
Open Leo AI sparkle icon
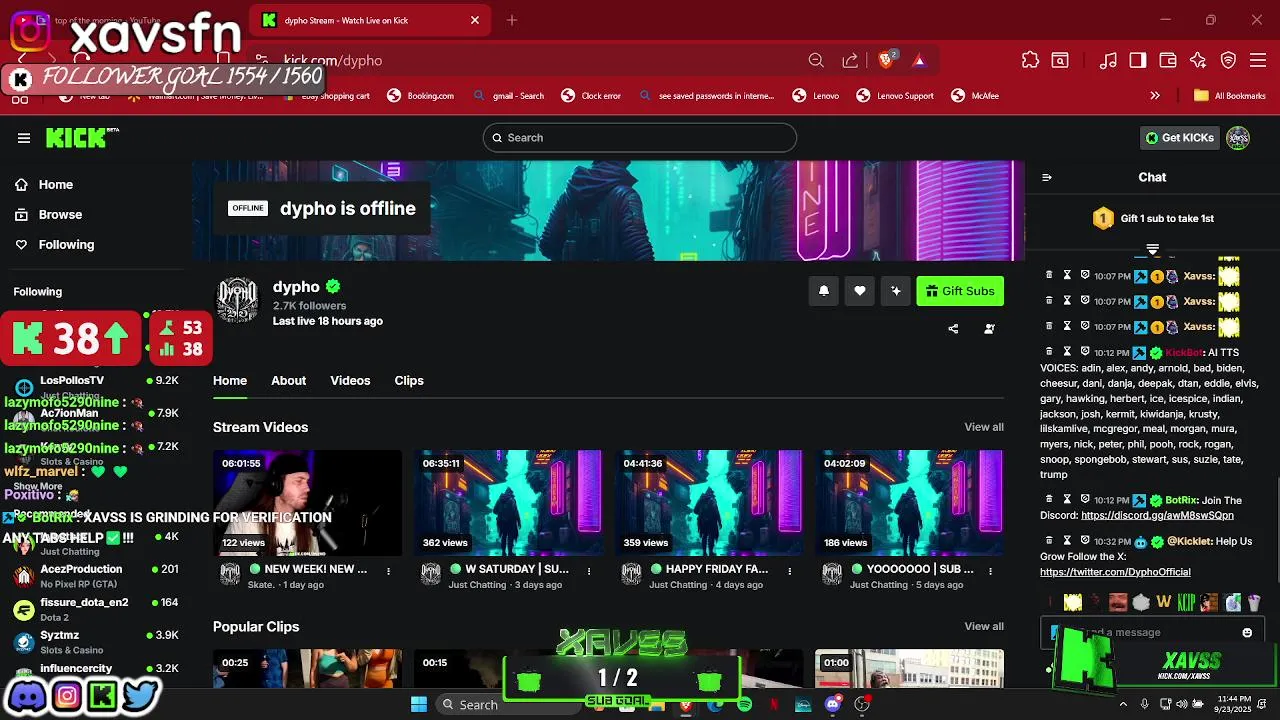coord(1198,60)
